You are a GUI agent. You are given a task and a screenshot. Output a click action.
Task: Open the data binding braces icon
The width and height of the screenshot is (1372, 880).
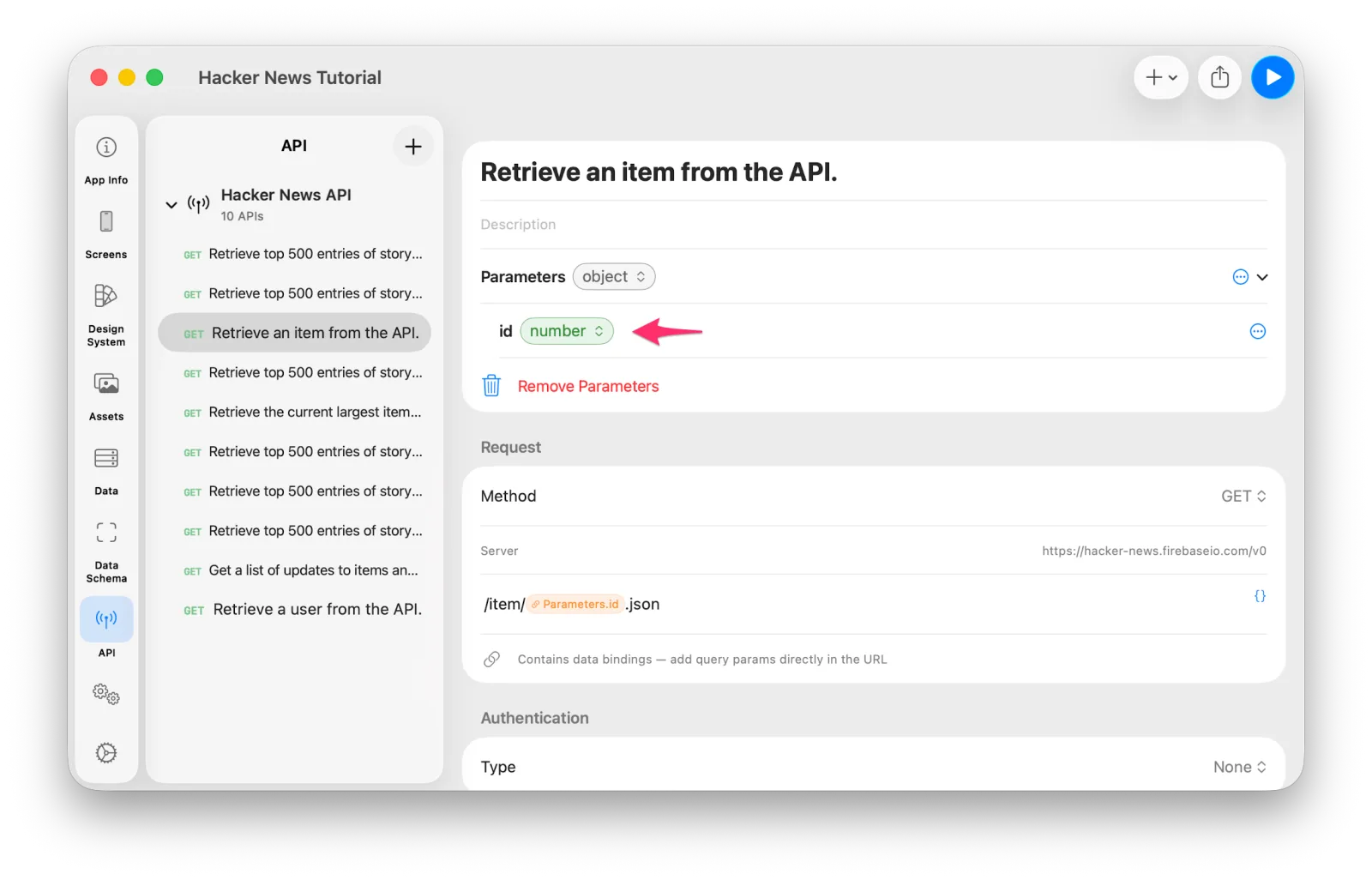[x=1260, y=596]
